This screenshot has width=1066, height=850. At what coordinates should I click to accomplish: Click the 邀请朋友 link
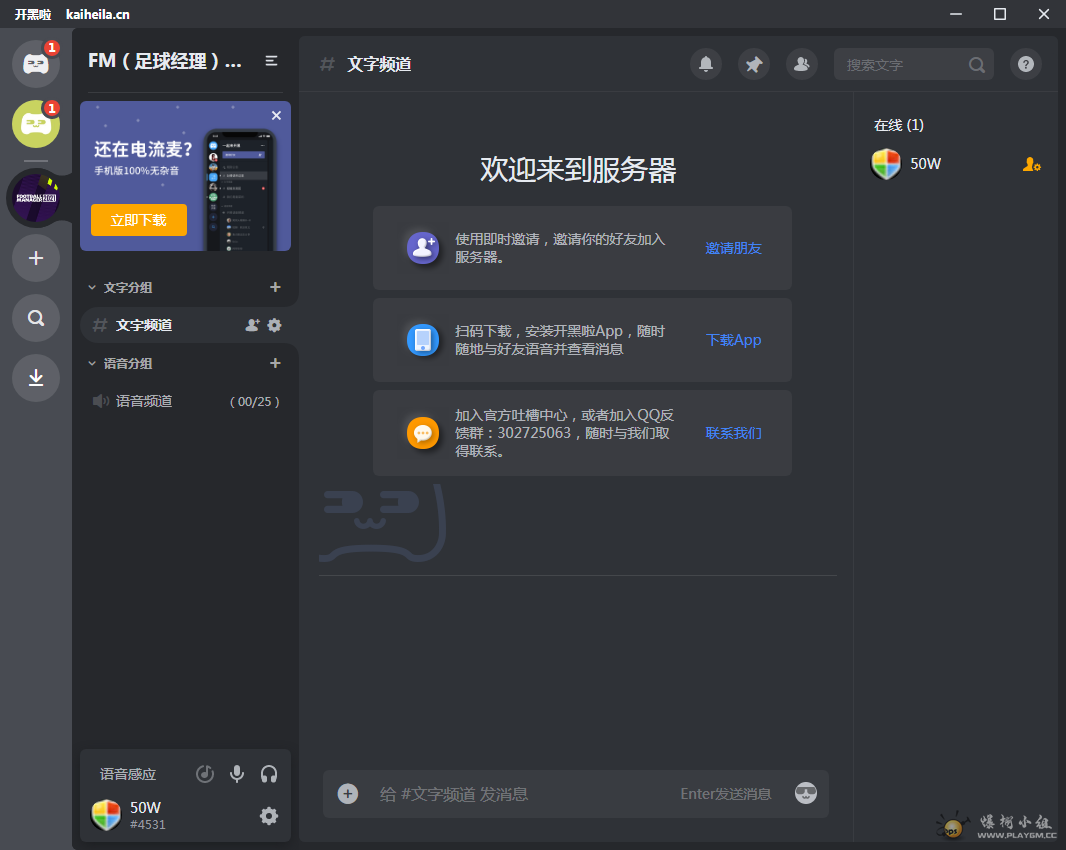(734, 248)
